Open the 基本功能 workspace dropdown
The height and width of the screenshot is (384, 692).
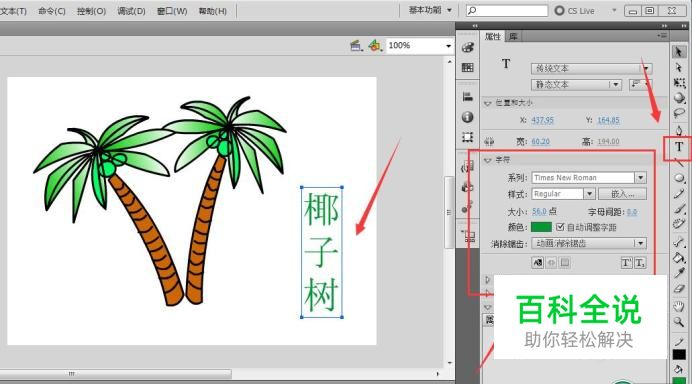pyautogui.click(x=430, y=10)
